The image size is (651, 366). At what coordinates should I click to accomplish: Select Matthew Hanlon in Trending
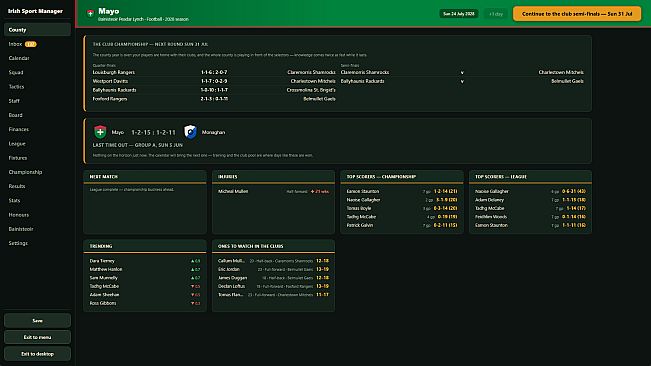click(106, 269)
